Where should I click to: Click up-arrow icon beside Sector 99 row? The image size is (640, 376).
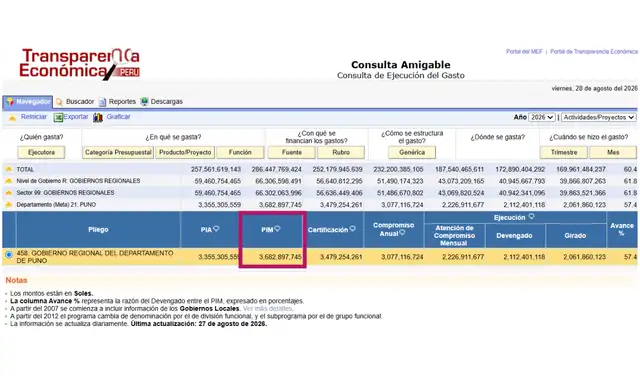pyautogui.click(x=9, y=193)
